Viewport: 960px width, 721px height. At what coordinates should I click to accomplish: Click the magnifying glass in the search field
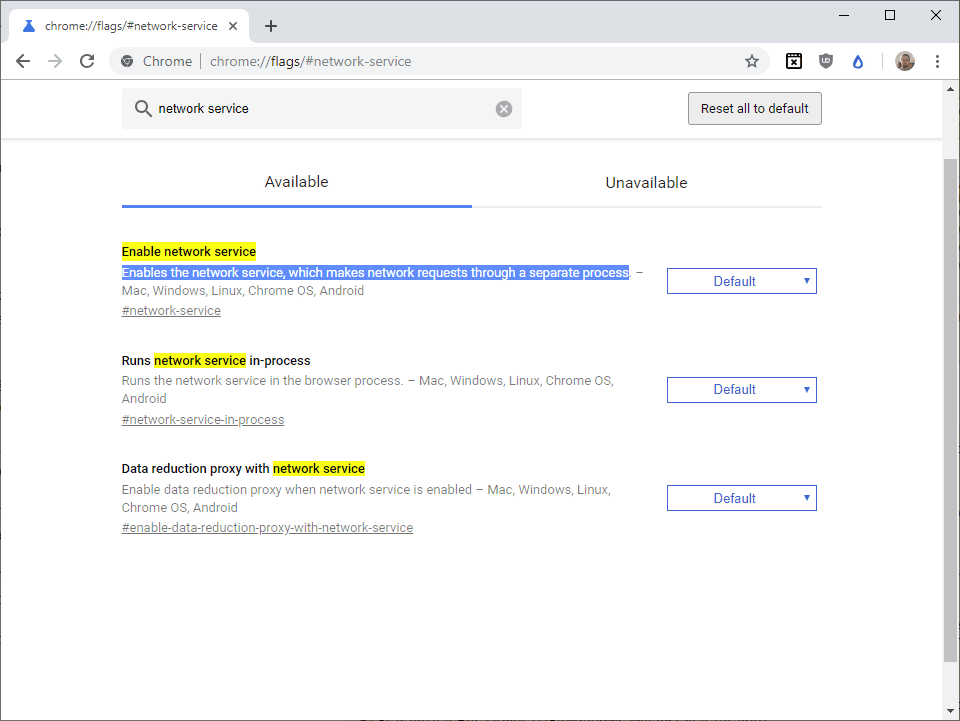[x=143, y=108]
